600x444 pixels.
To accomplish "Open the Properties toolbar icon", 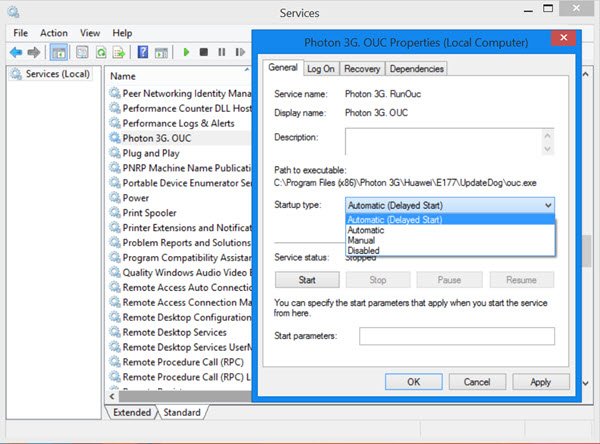I will tap(82, 52).
